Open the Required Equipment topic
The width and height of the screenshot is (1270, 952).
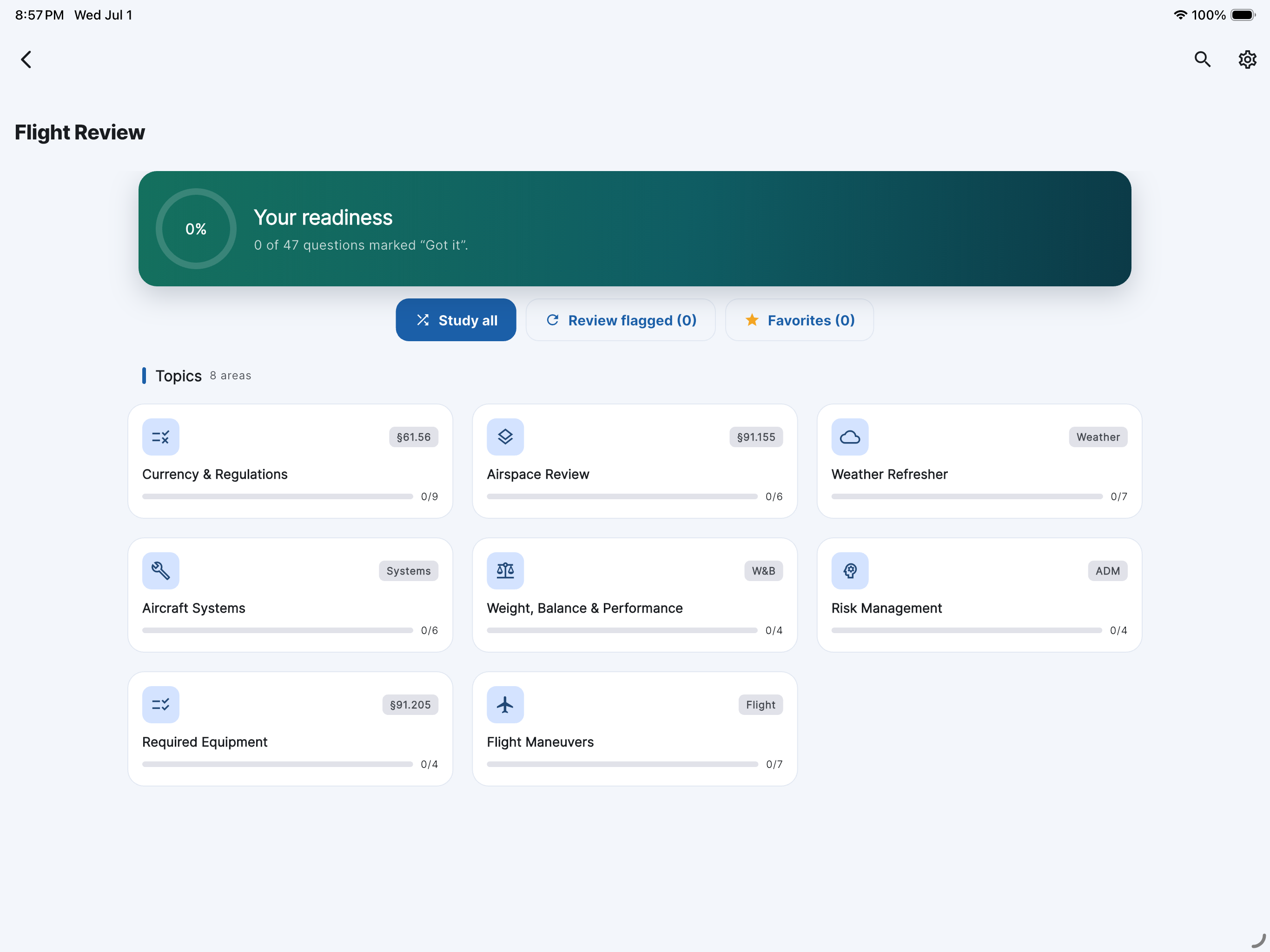pyautogui.click(x=290, y=728)
